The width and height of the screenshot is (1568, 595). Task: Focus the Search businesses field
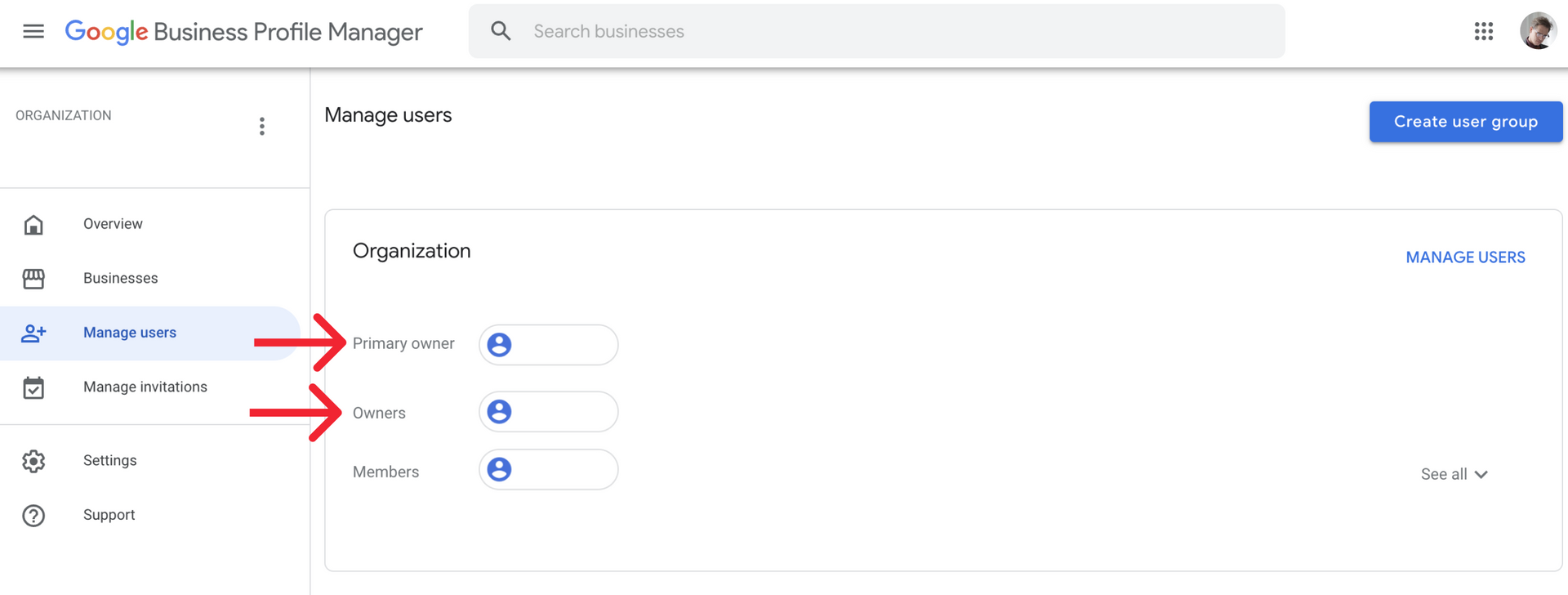pyautogui.click(x=876, y=31)
